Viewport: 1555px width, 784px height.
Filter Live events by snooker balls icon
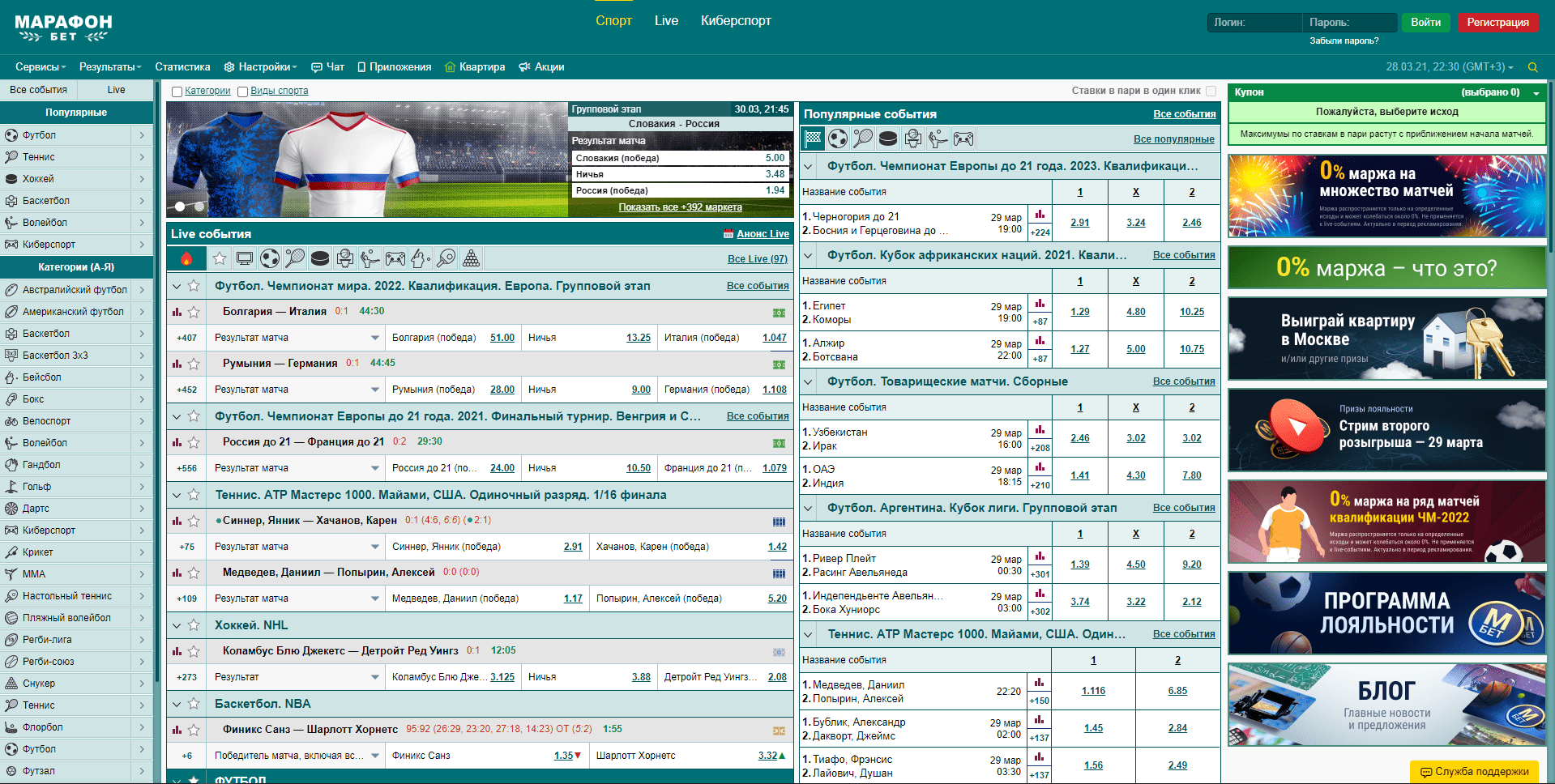click(471, 258)
